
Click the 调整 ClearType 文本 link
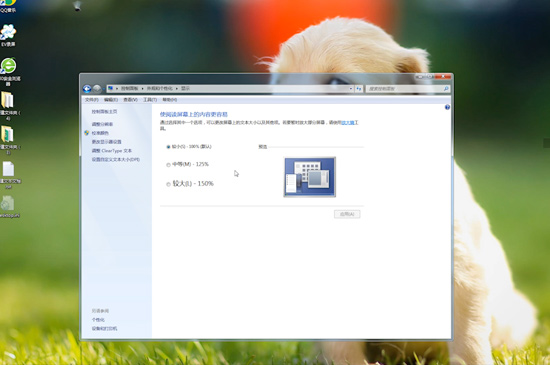click(112, 151)
